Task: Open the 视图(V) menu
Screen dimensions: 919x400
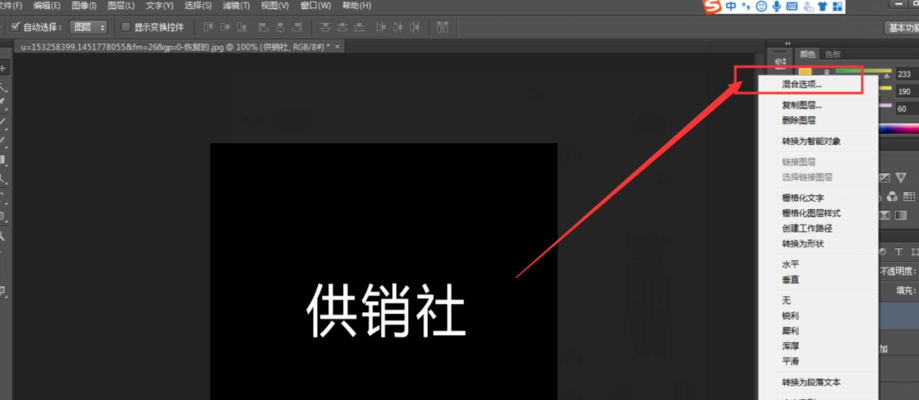Action: 275,6
